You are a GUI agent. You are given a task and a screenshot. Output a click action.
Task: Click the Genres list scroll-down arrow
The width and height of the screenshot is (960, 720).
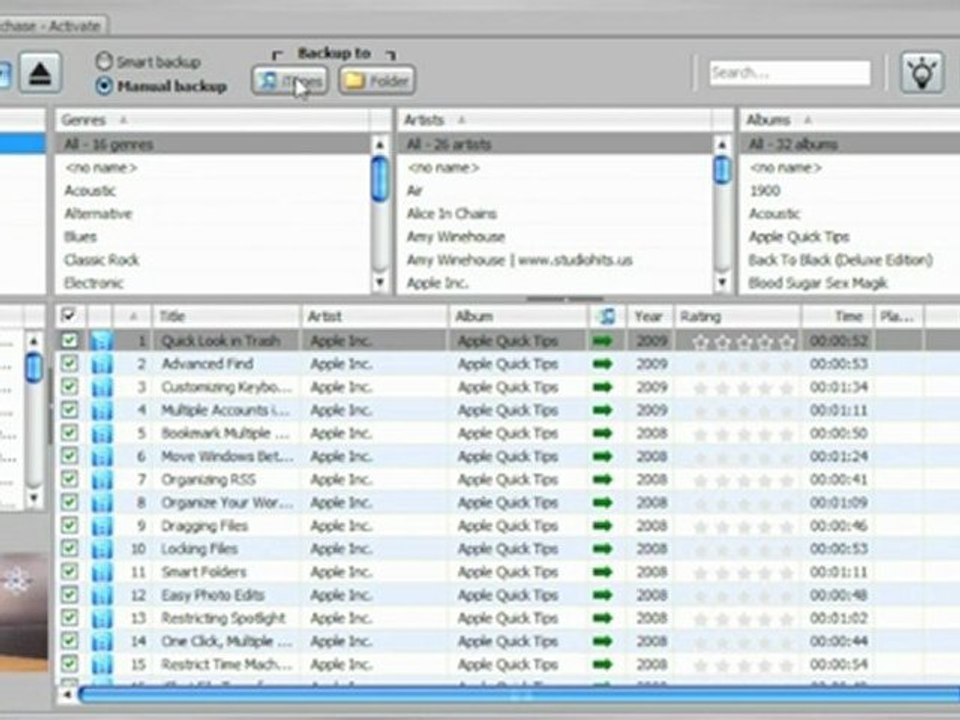tap(380, 282)
